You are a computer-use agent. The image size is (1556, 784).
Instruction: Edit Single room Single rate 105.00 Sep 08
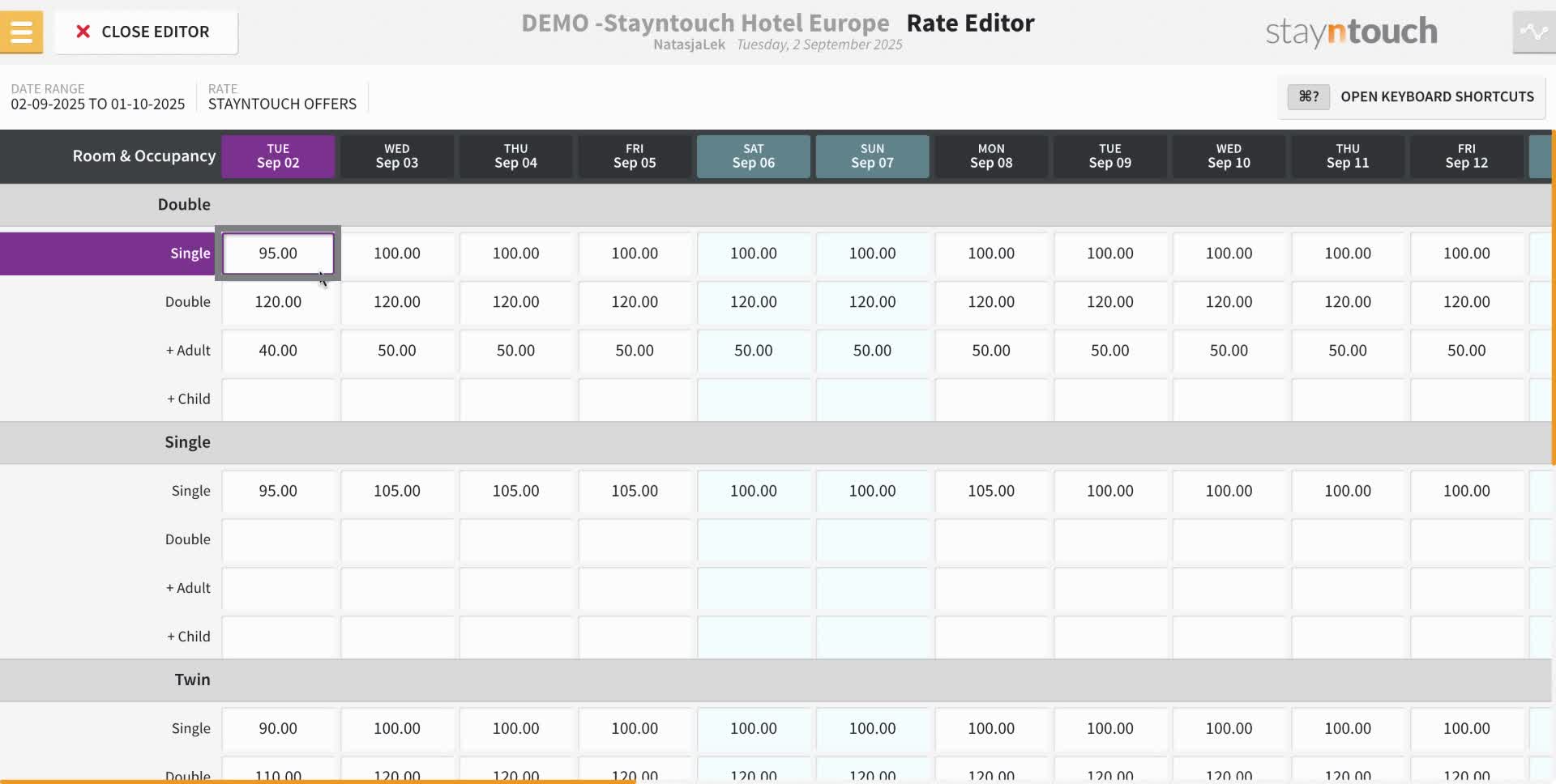pos(991,491)
